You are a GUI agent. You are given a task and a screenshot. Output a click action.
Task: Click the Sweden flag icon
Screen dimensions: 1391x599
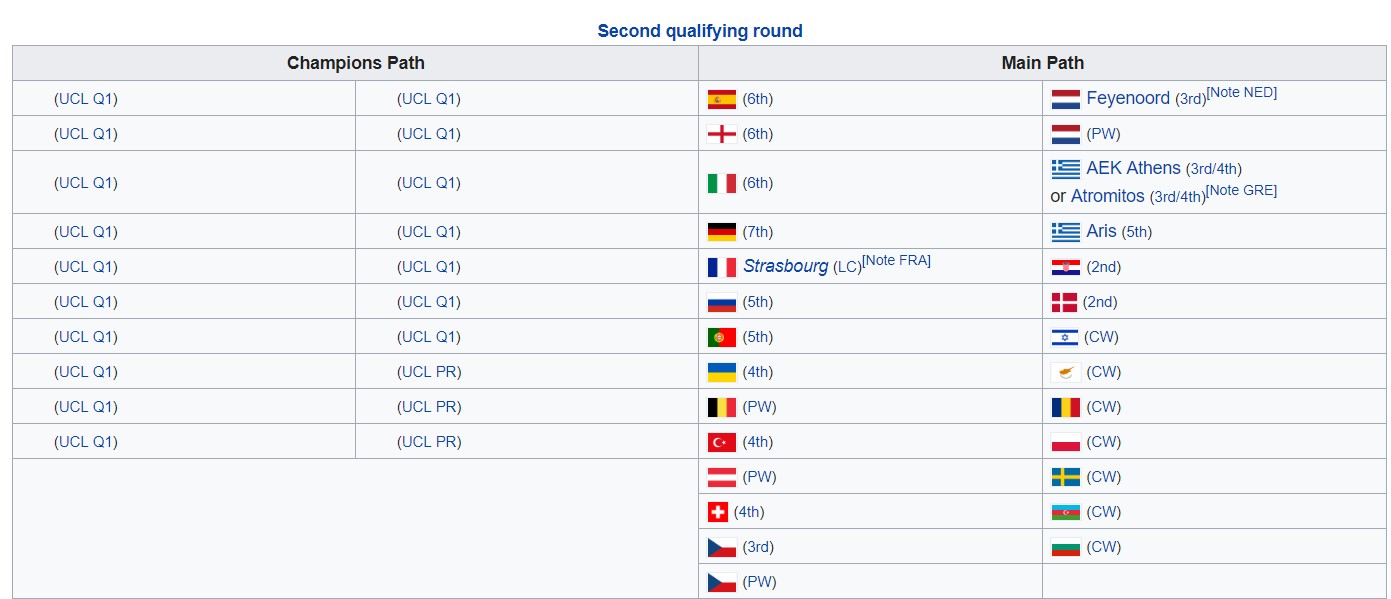[x=1065, y=477]
